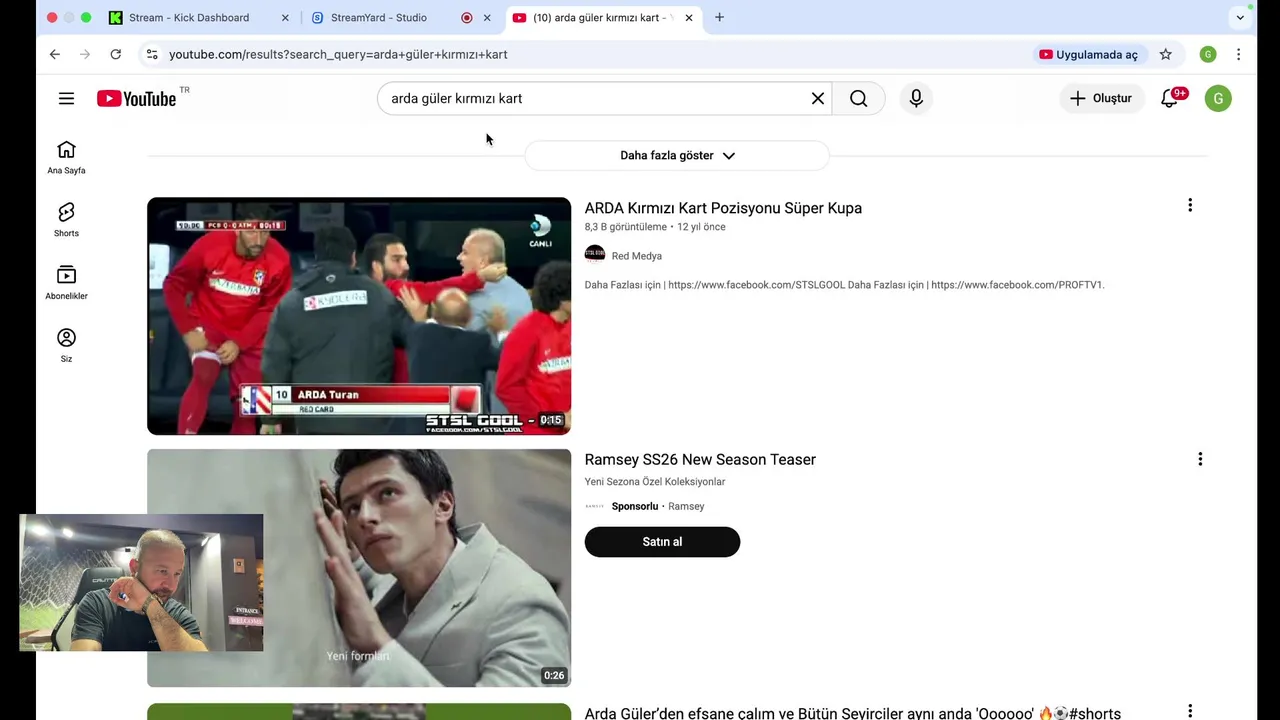Open the tab search dropdown arrow
Image resolution: width=1280 pixels, height=720 pixels.
pos(1240,17)
